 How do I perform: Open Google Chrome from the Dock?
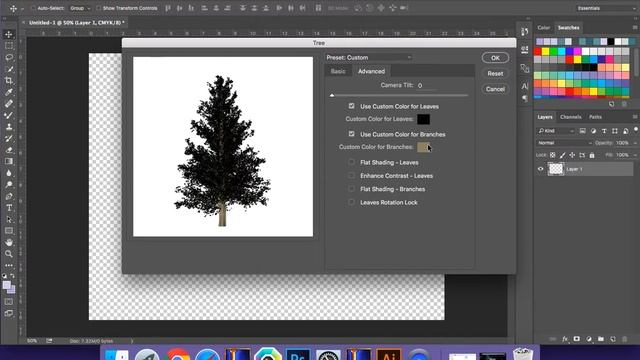178,354
